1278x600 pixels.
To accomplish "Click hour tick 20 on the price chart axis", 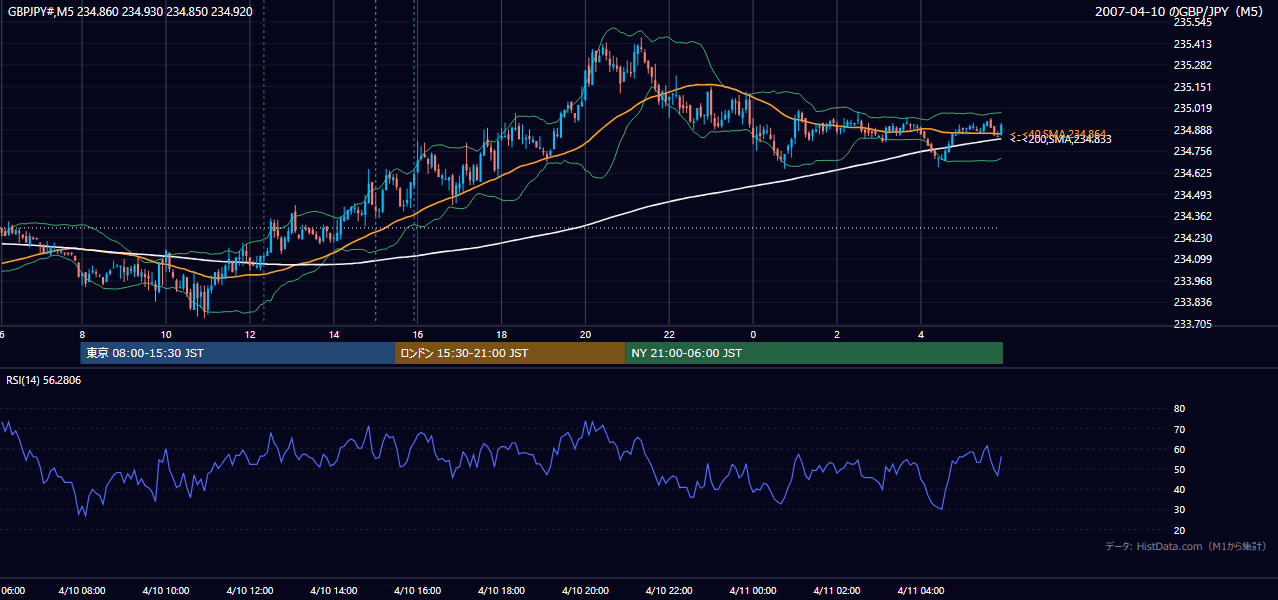I will (x=586, y=334).
